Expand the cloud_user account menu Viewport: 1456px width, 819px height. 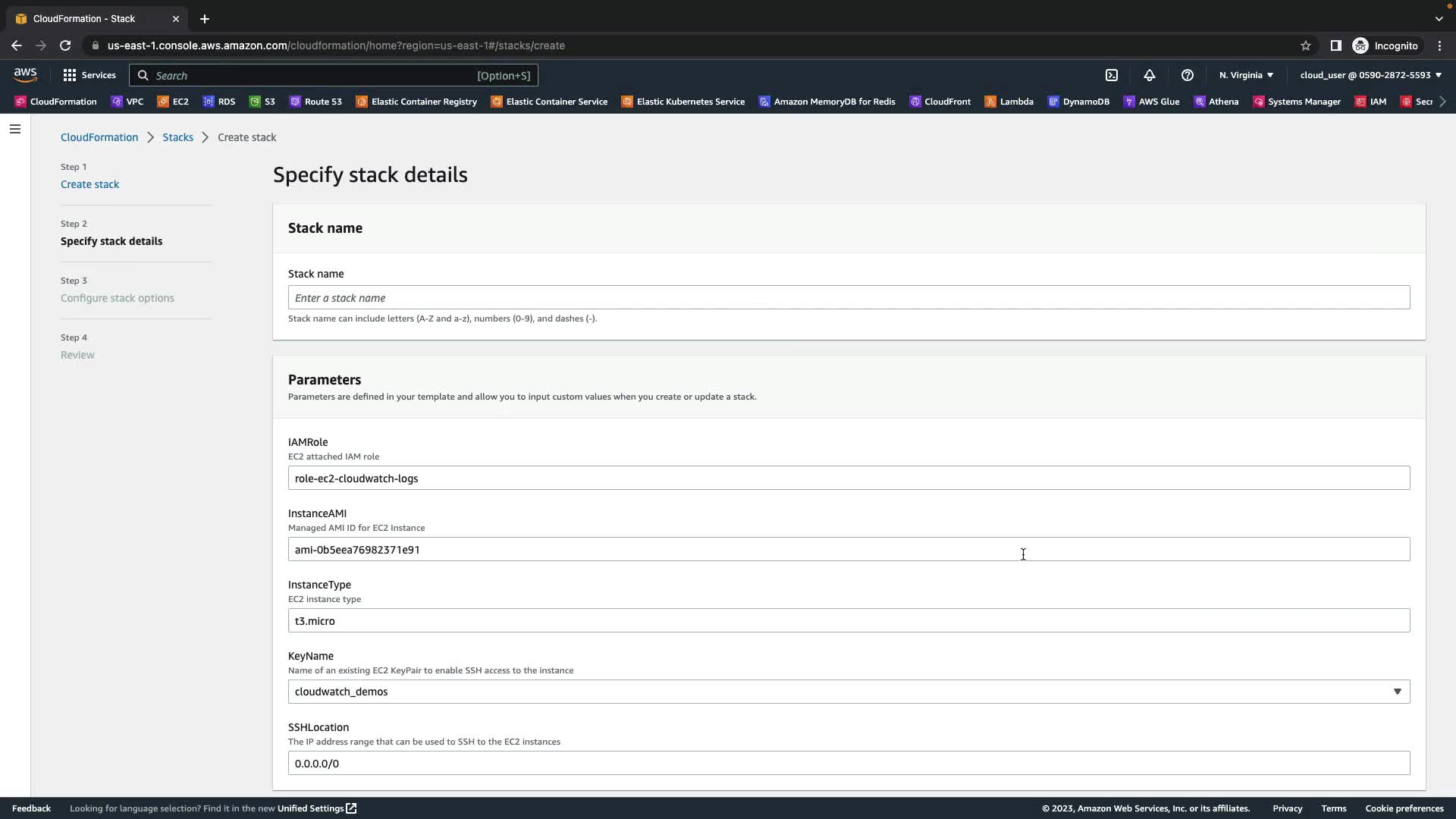tap(1370, 75)
